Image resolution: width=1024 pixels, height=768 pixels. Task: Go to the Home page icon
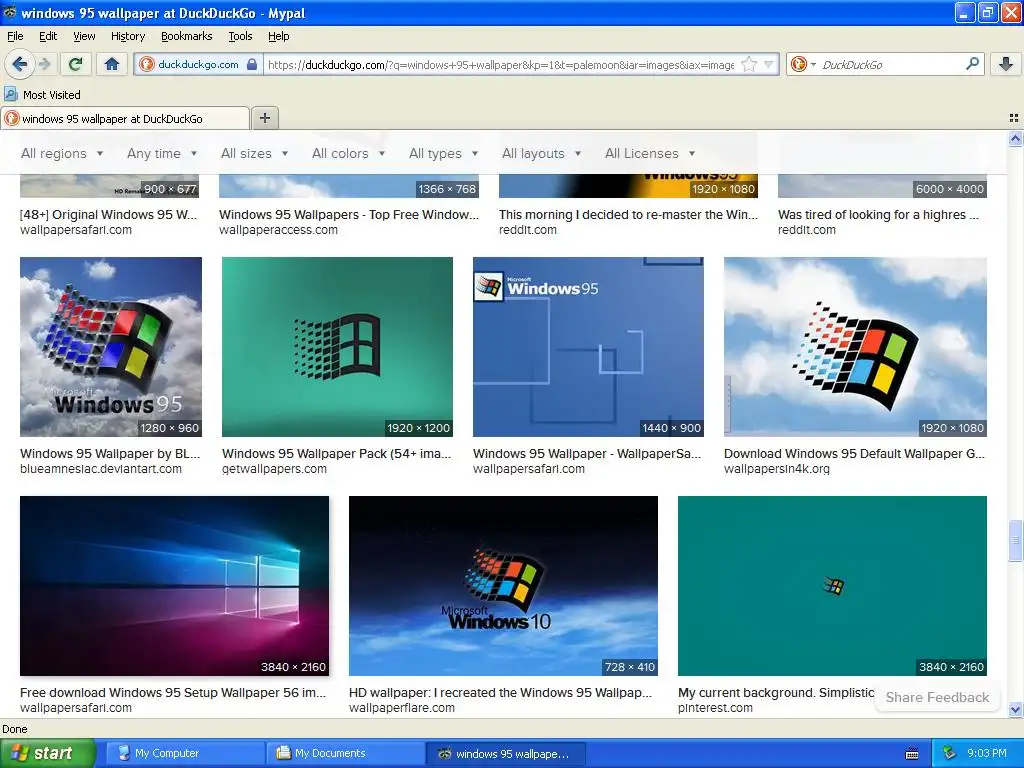[112, 64]
